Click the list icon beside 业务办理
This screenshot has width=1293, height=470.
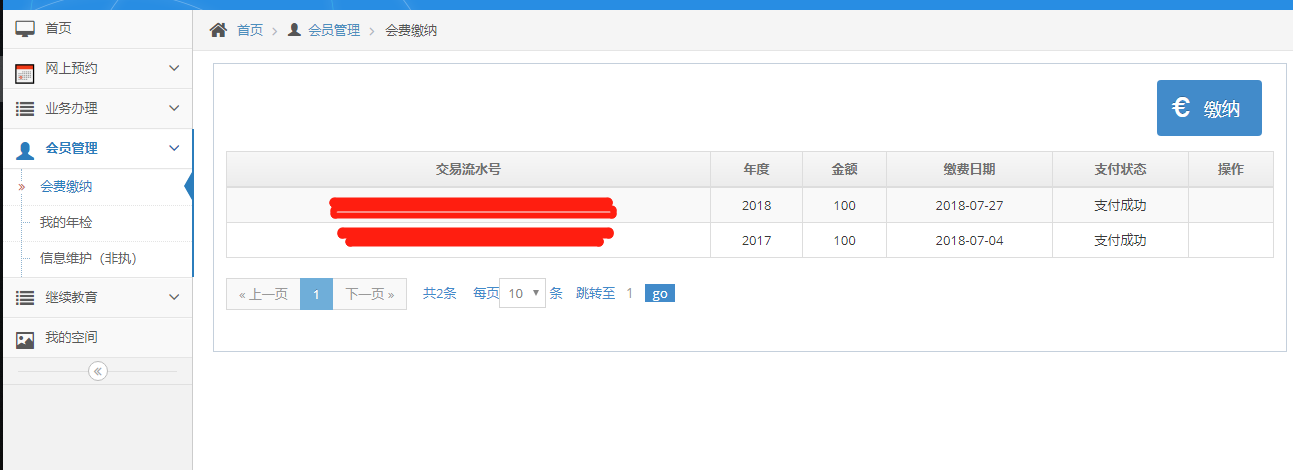click(x=25, y=109)
